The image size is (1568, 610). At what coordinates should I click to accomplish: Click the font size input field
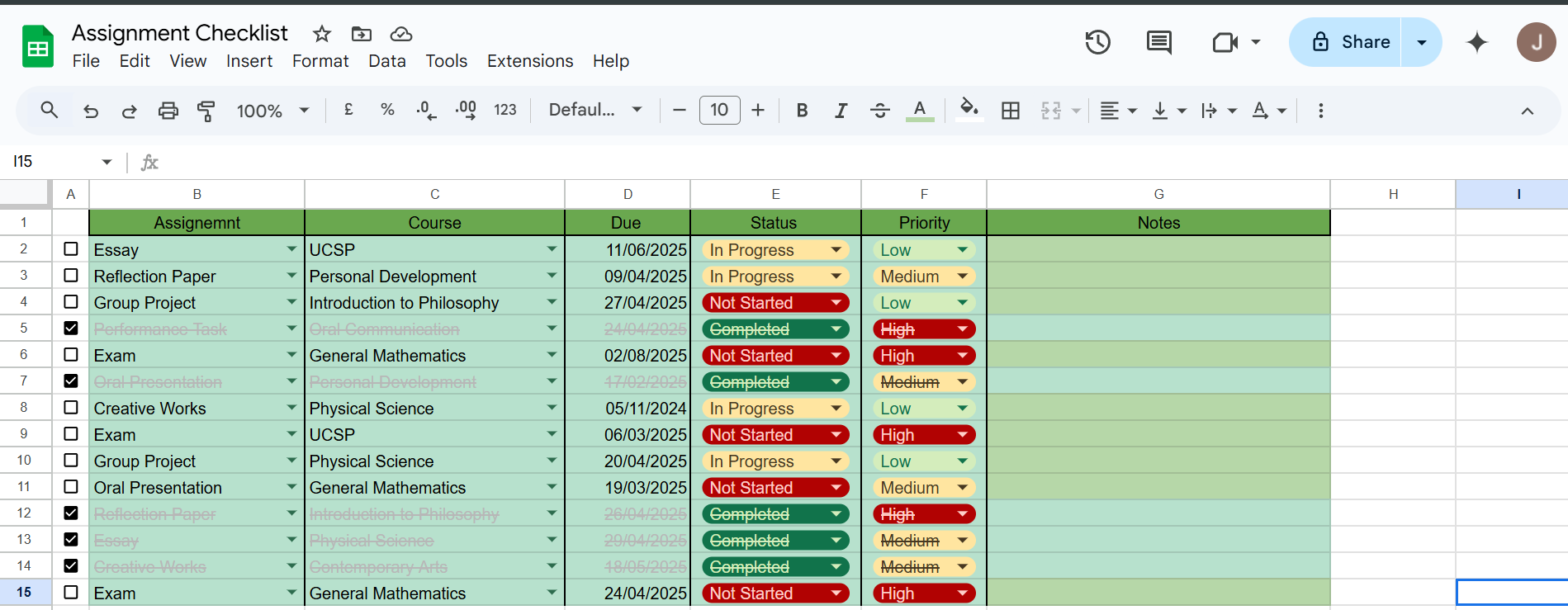click(719, 110)
